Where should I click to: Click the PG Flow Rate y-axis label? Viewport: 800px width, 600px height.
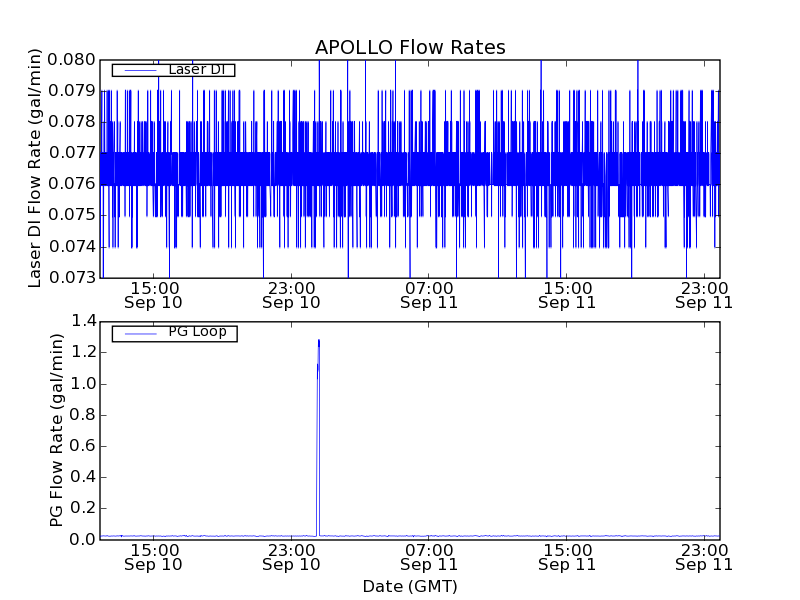point(57,430)
